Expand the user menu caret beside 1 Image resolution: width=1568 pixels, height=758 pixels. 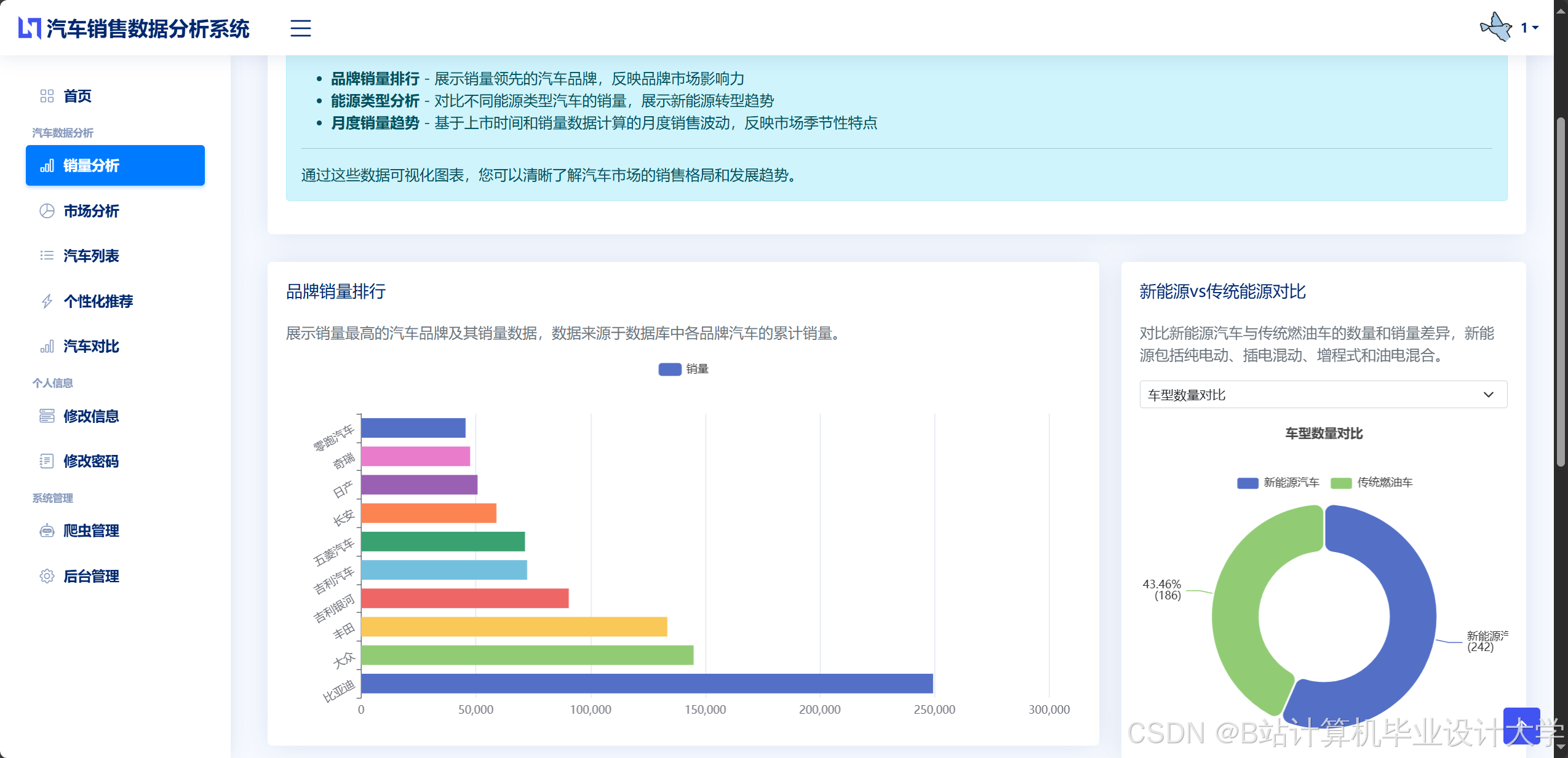pos(1535,28)
